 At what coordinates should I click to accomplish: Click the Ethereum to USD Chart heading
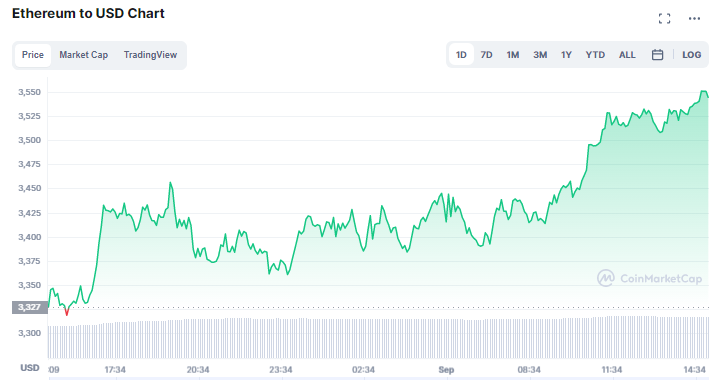88,13
